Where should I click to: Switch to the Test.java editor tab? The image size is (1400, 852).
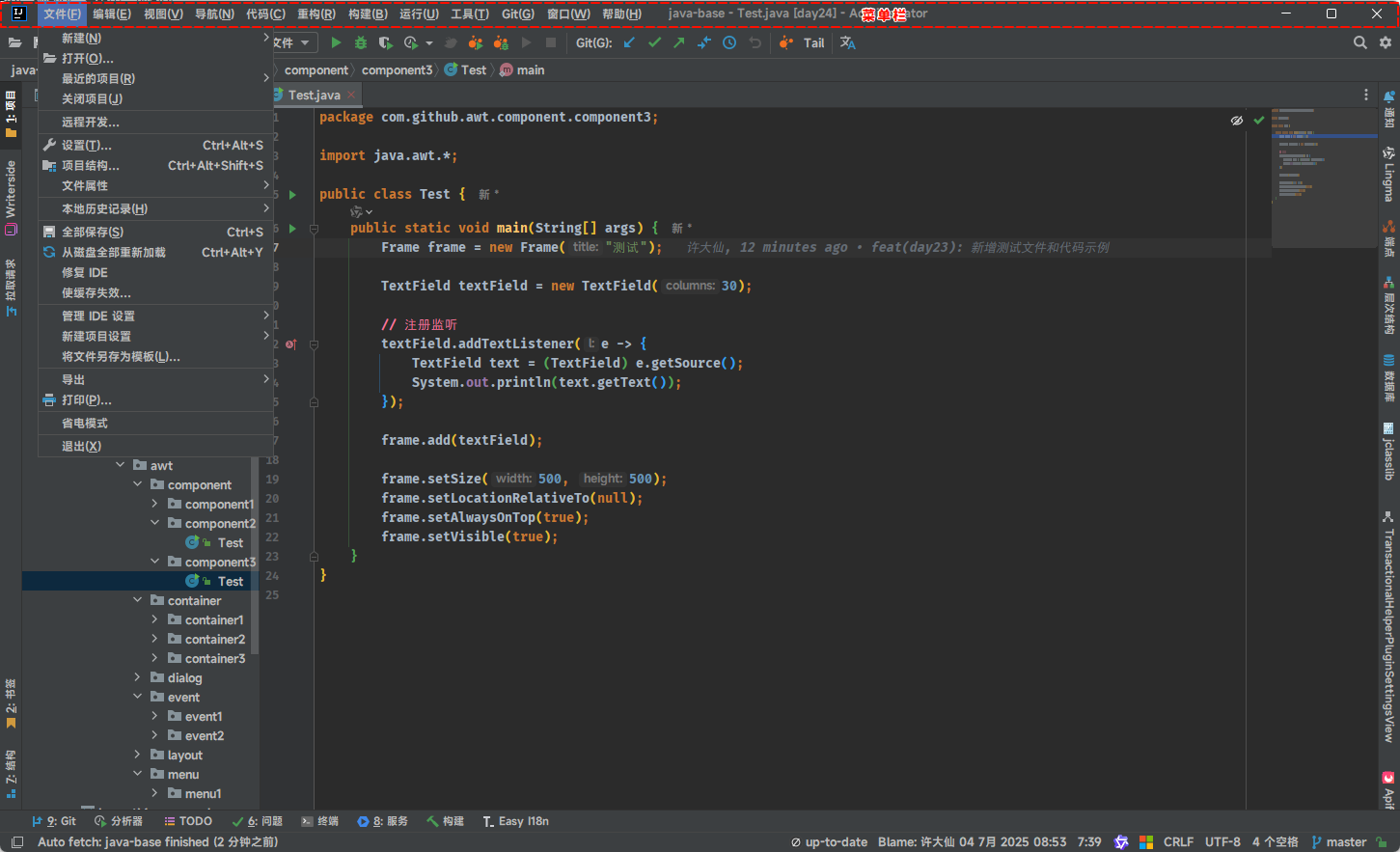(x=314, y=95)
